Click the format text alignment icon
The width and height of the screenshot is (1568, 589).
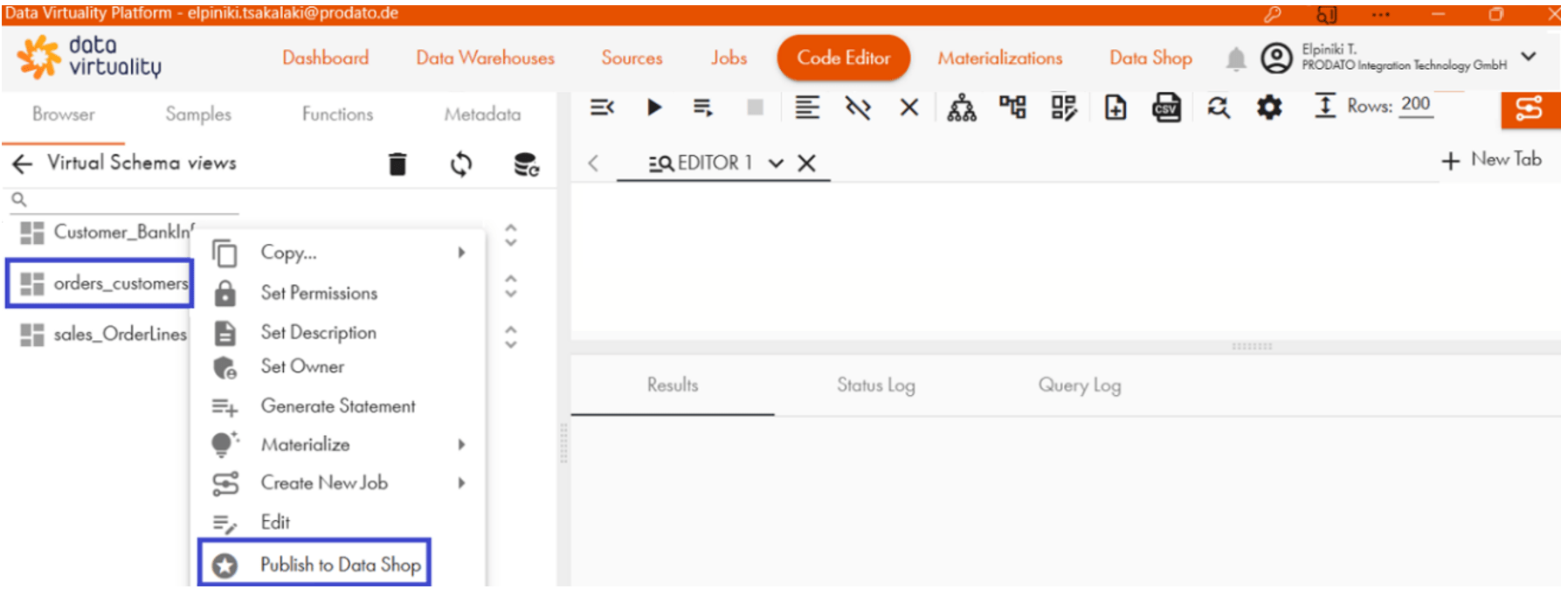point(807,107)
